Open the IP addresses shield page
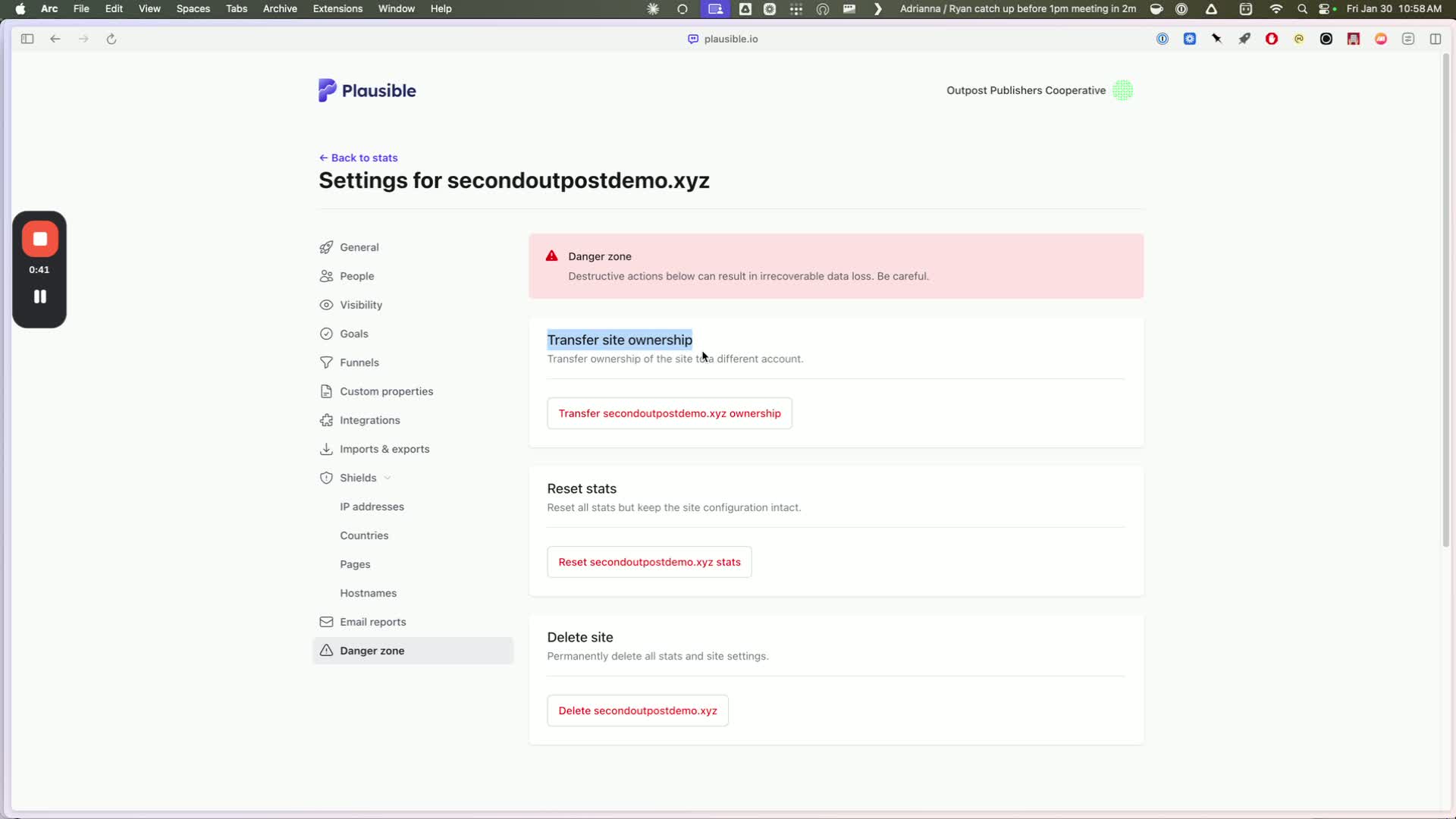1456x819 pixels. click(x=372, y=507)
